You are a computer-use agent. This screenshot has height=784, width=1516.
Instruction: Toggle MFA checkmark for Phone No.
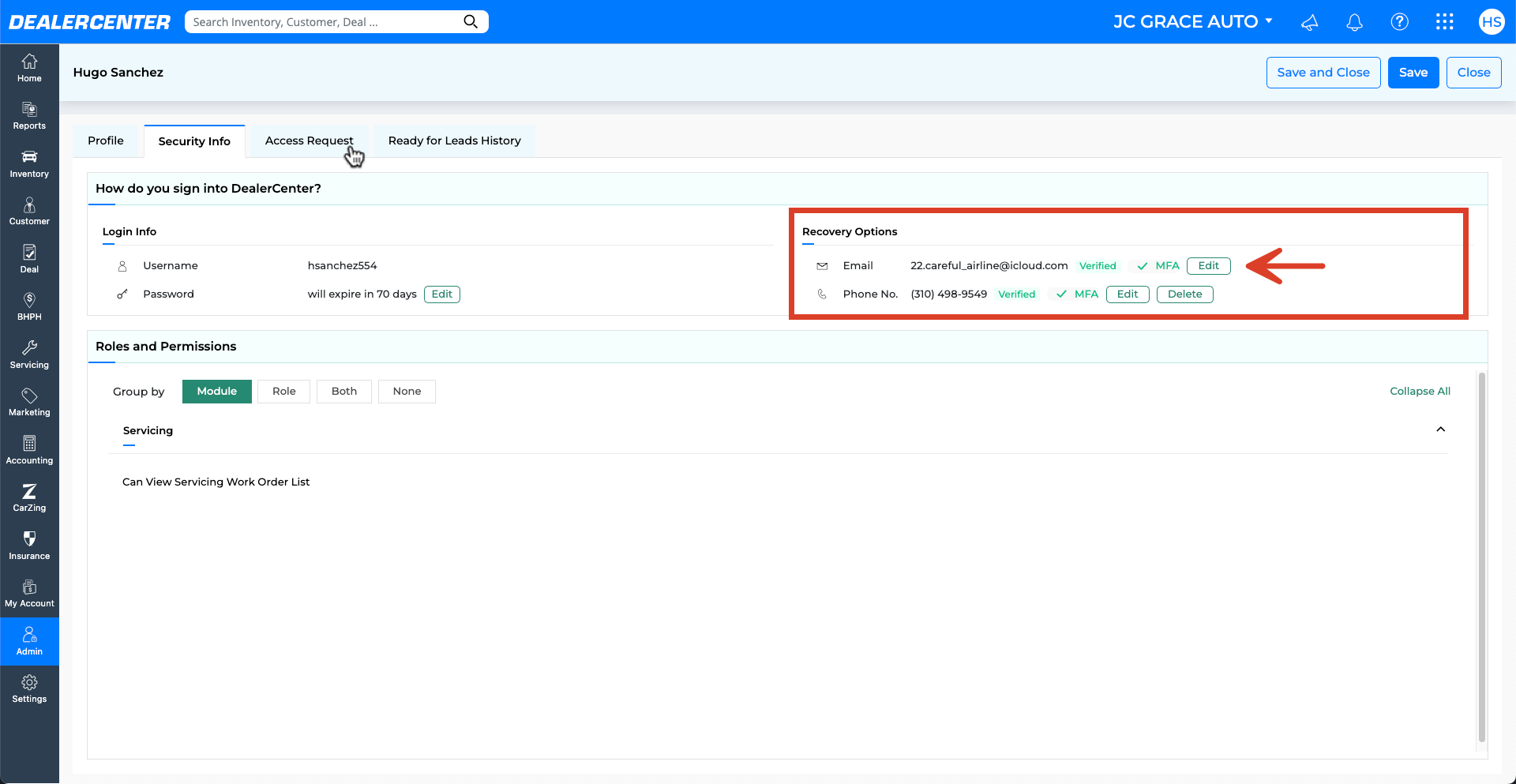click(1061, 294)
